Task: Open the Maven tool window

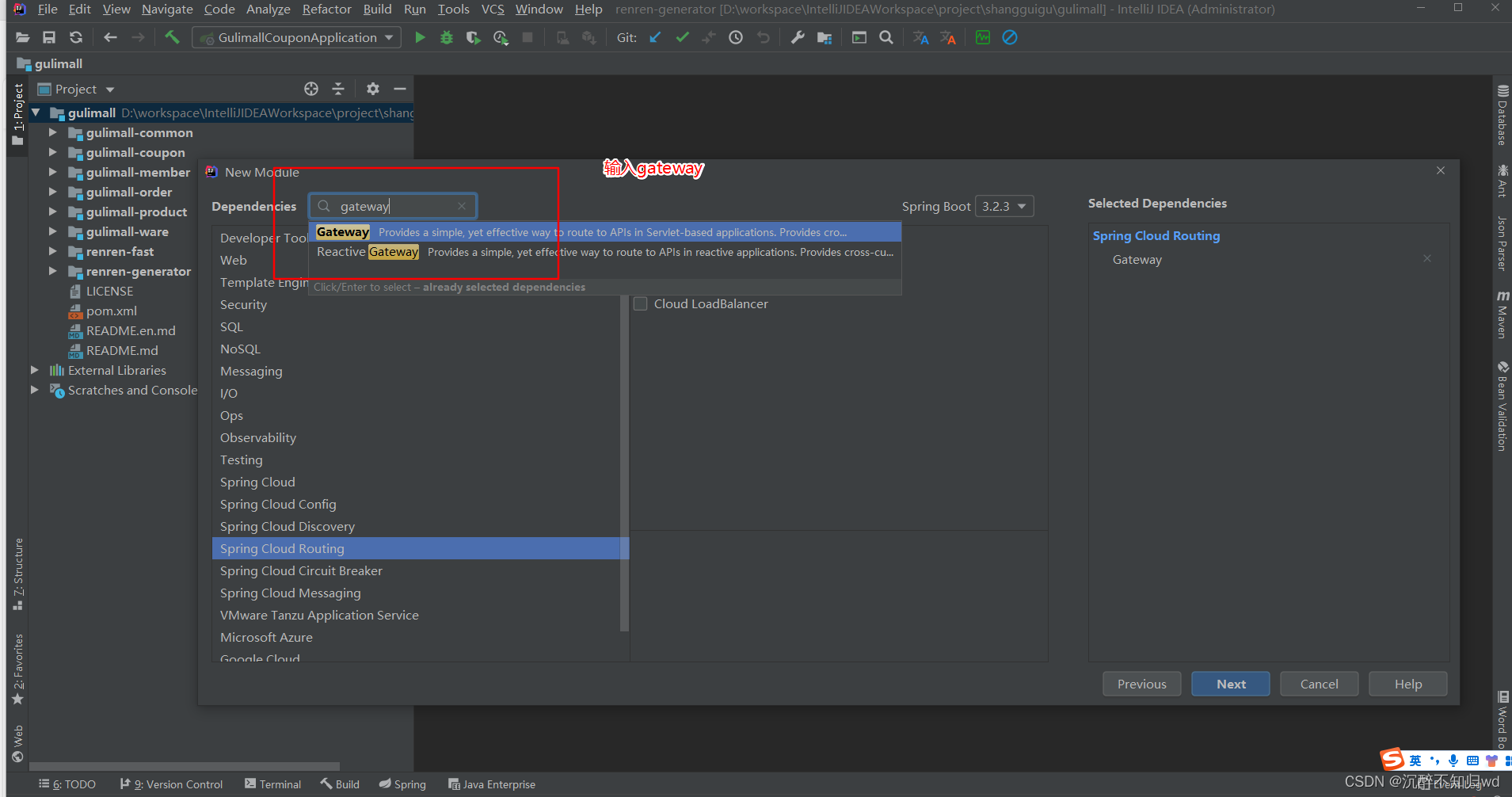Action: click(1502, 315)
